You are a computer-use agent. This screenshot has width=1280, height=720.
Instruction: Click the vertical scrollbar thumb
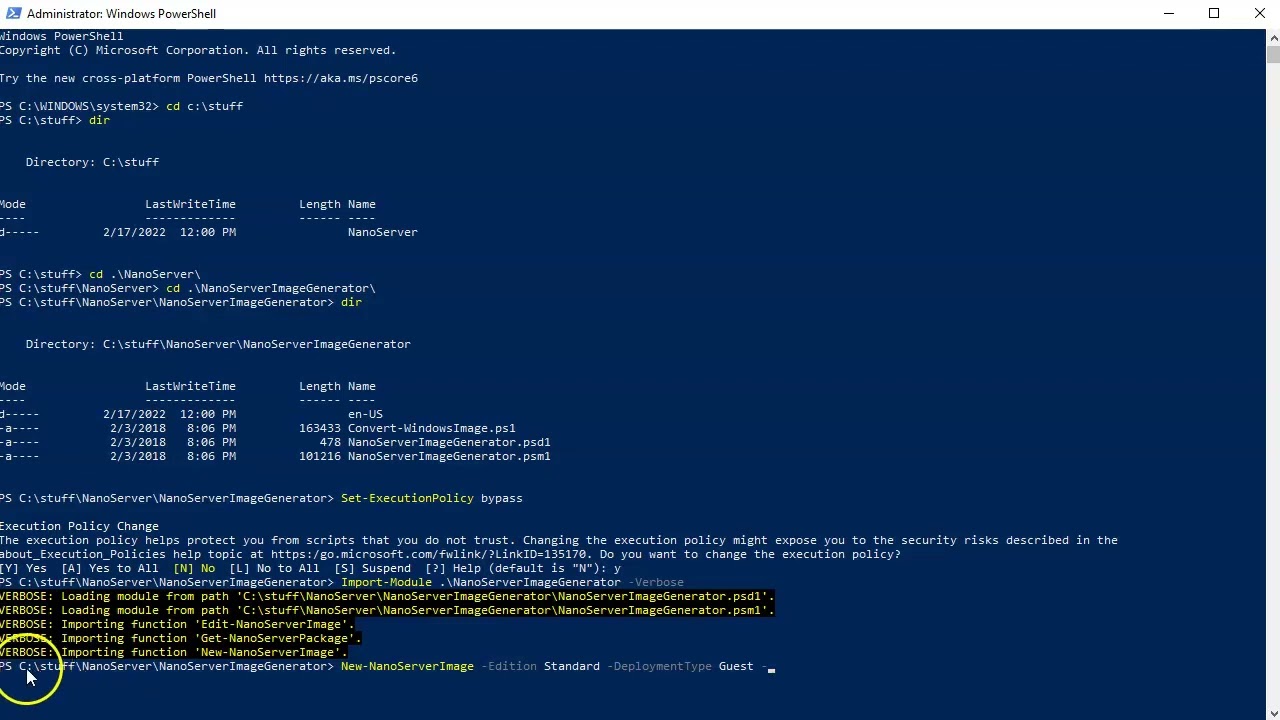click(1272, 55)
